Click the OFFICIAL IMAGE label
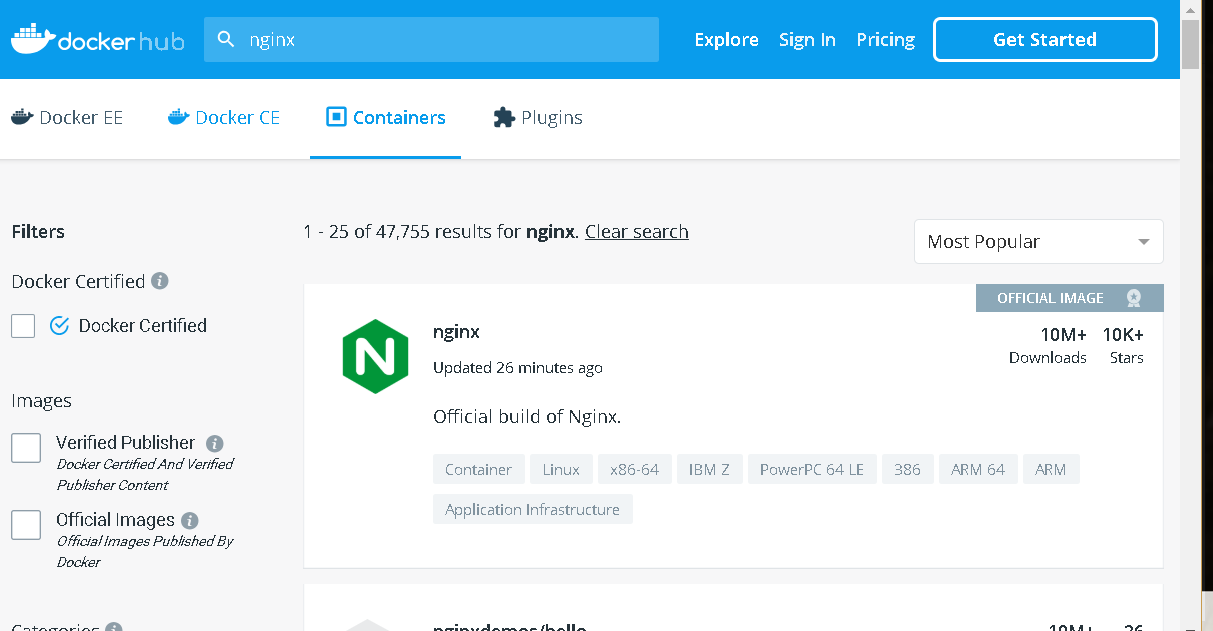Image resolution: width=1213 pixels, height=631 pixels. coord(1050,298)
